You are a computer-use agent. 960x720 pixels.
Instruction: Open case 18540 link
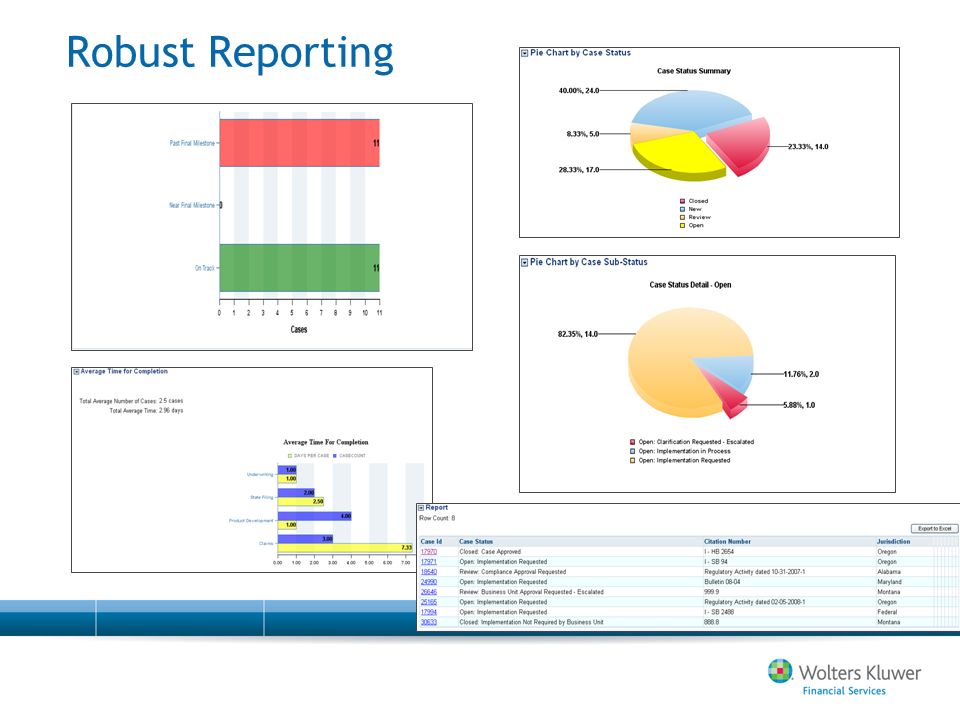[x=429, y=572]
